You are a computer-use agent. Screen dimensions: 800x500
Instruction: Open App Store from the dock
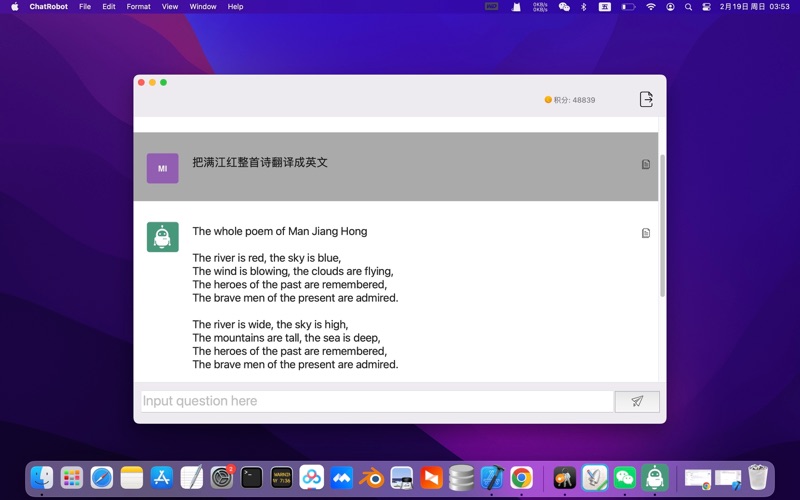pyautogui.click(x=162, y=478)
